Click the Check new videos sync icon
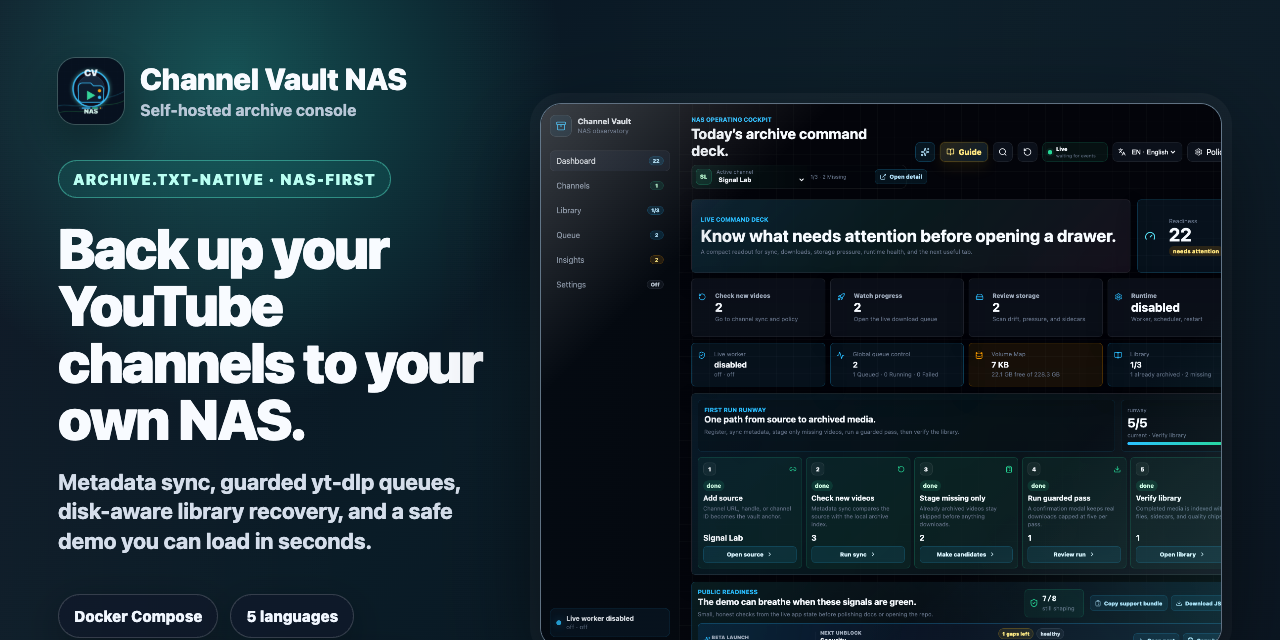Screen dimensions: 1280x640 (702, 297)
